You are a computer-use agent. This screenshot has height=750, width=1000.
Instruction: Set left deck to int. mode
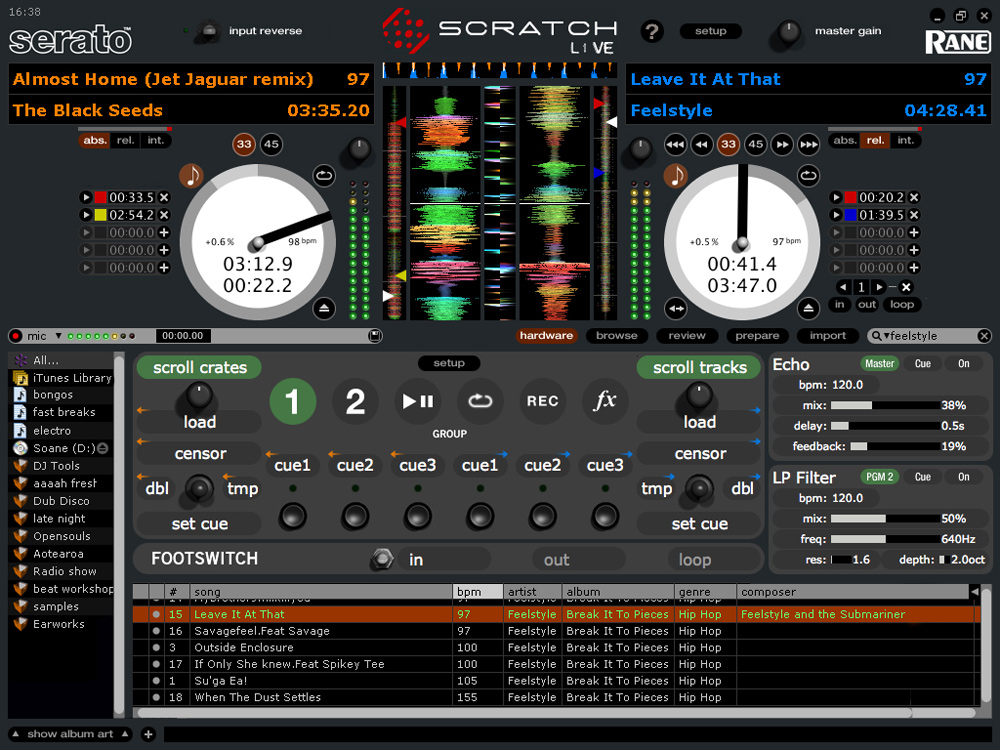156,140
